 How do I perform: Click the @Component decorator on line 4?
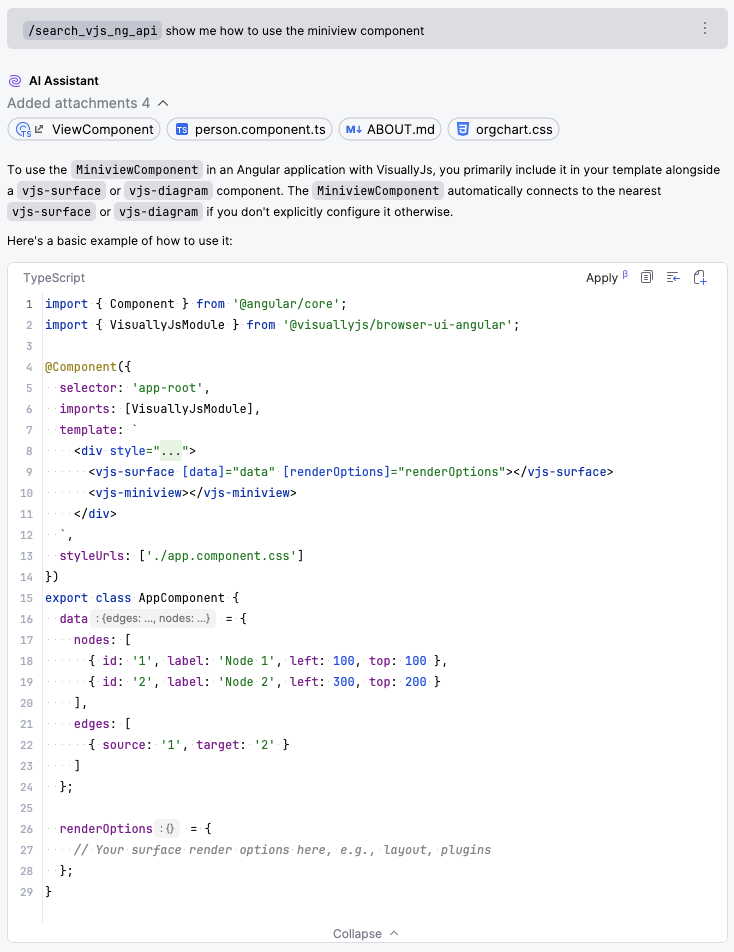point(81,367)
